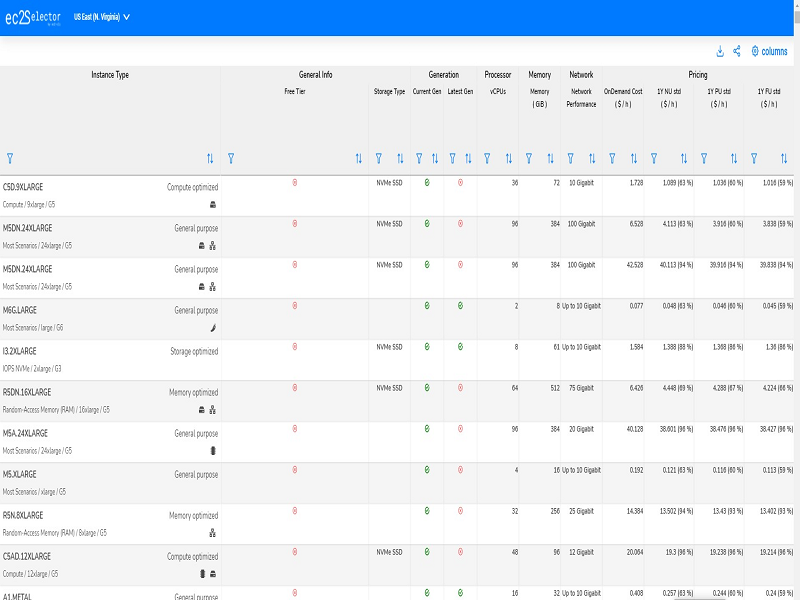Sort by 1Y NU std column
The width and height of the screenshot is (800, 600).
[684, 159]
